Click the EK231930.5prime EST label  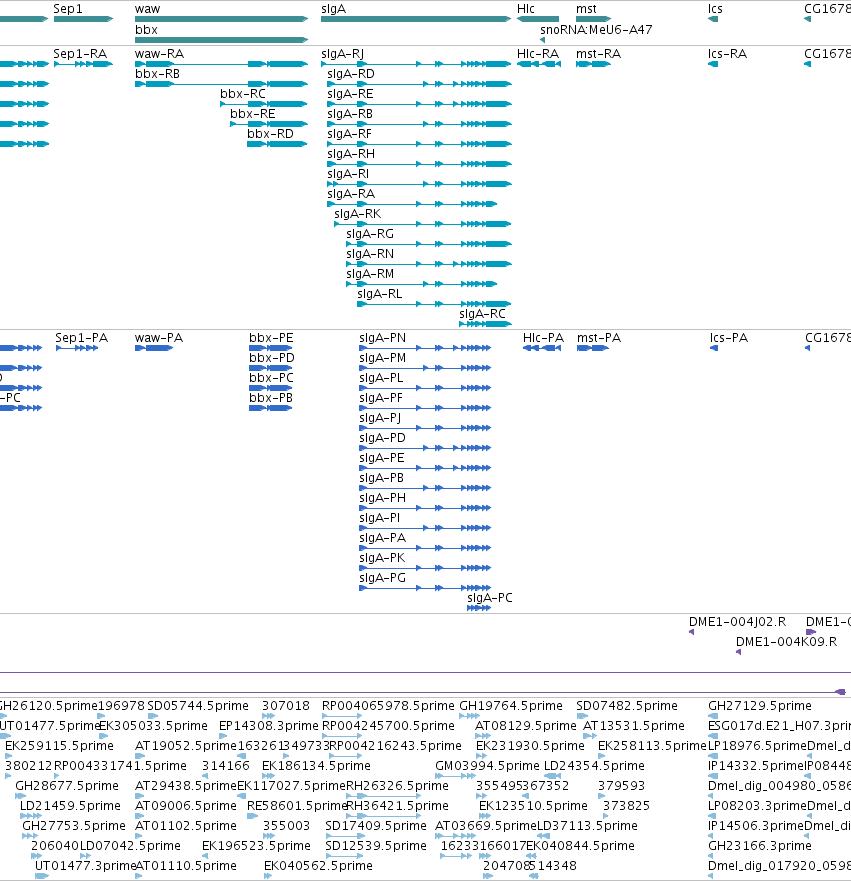(x=530, y=746)
